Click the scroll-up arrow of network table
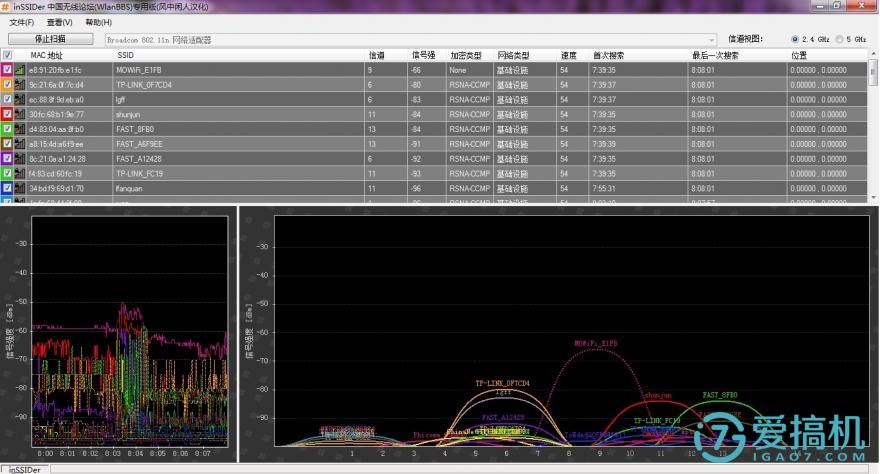This screenshot has height=474, width=880. 873,53
